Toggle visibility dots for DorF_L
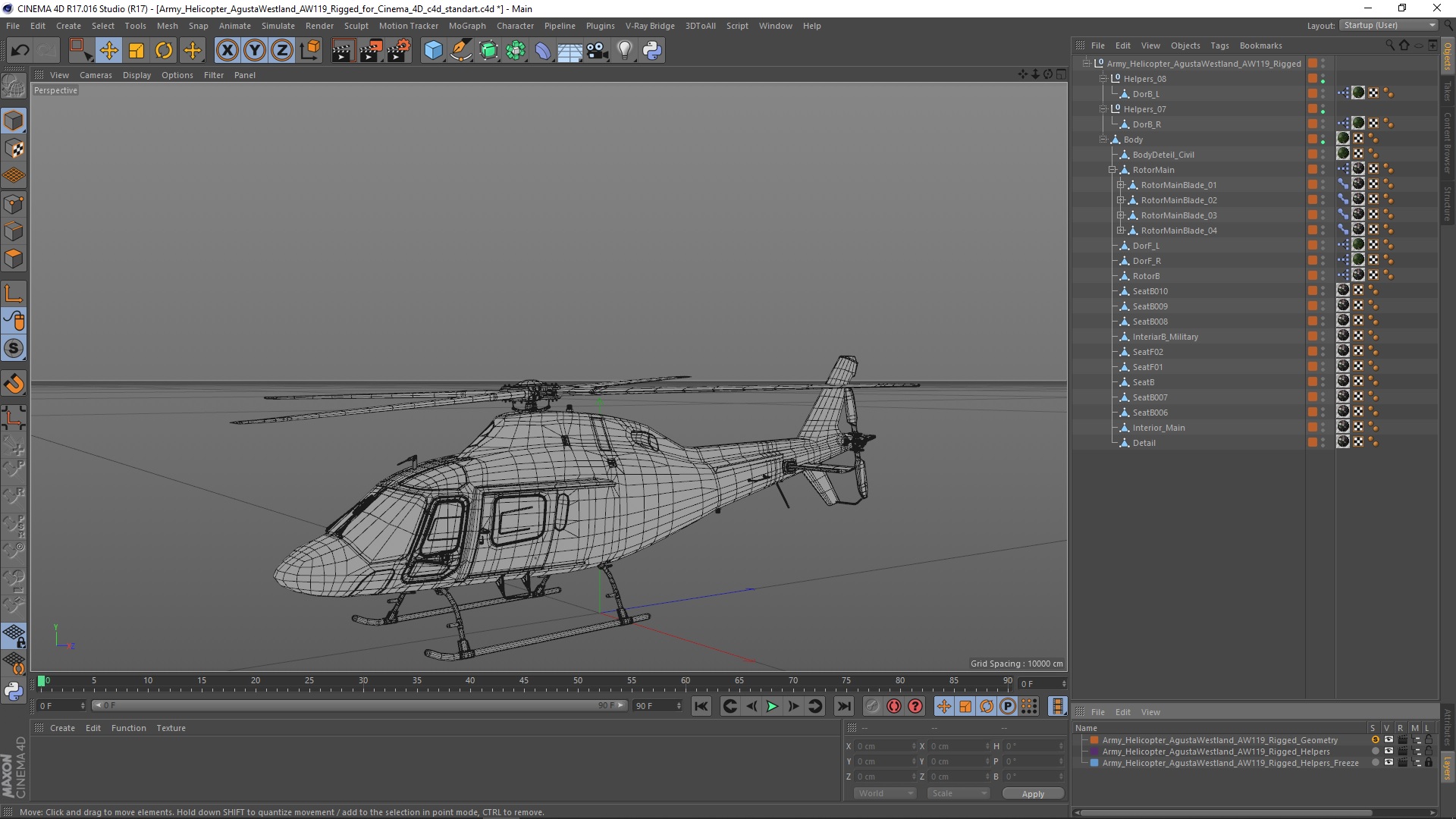 coord(1323,246)
